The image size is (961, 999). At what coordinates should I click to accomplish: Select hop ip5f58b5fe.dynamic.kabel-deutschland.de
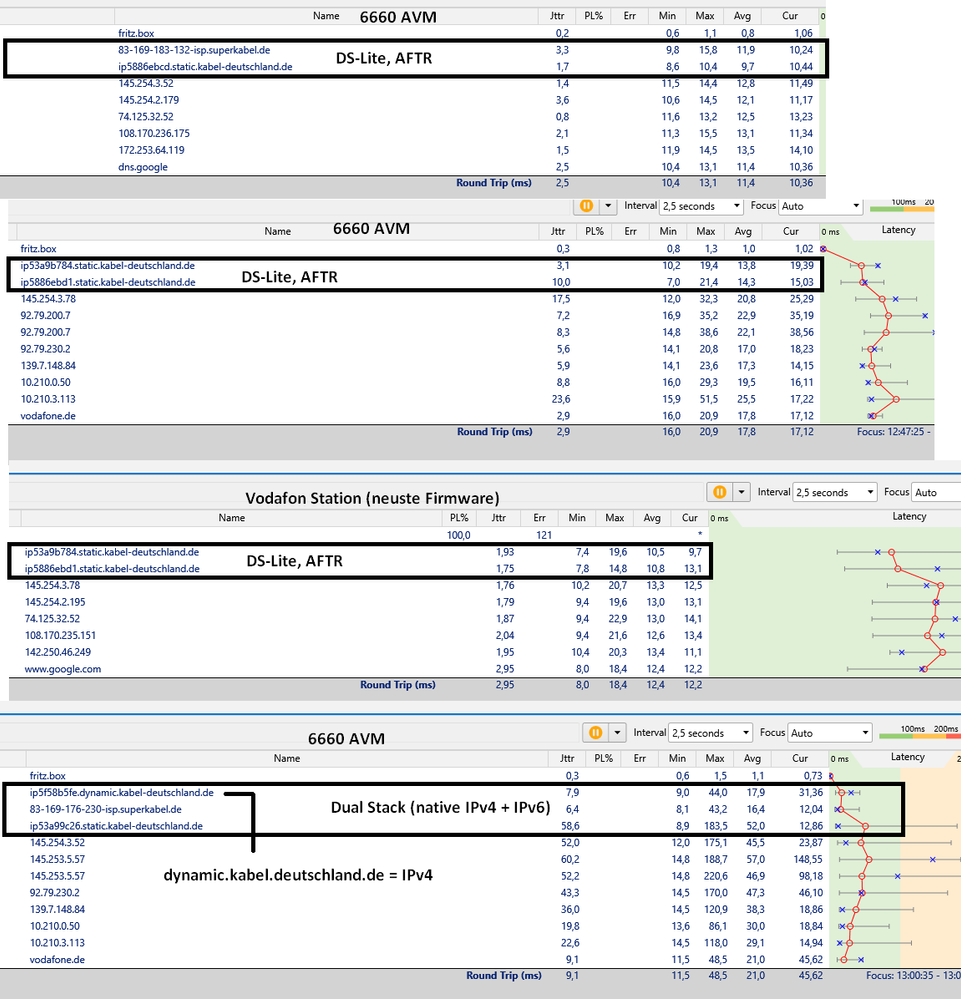(x=121, y=793)
